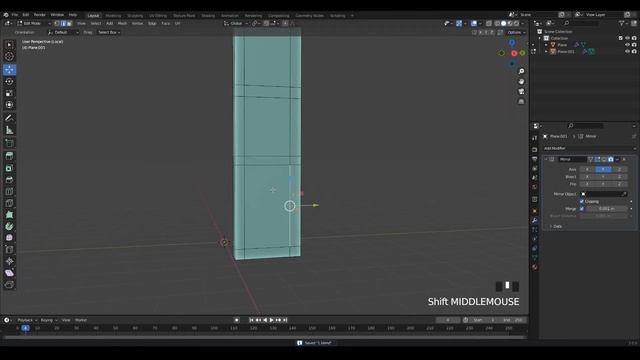640x360 pixels.
Task: Switch to the Layout workspace tab
Action: [x=93, y=16]
